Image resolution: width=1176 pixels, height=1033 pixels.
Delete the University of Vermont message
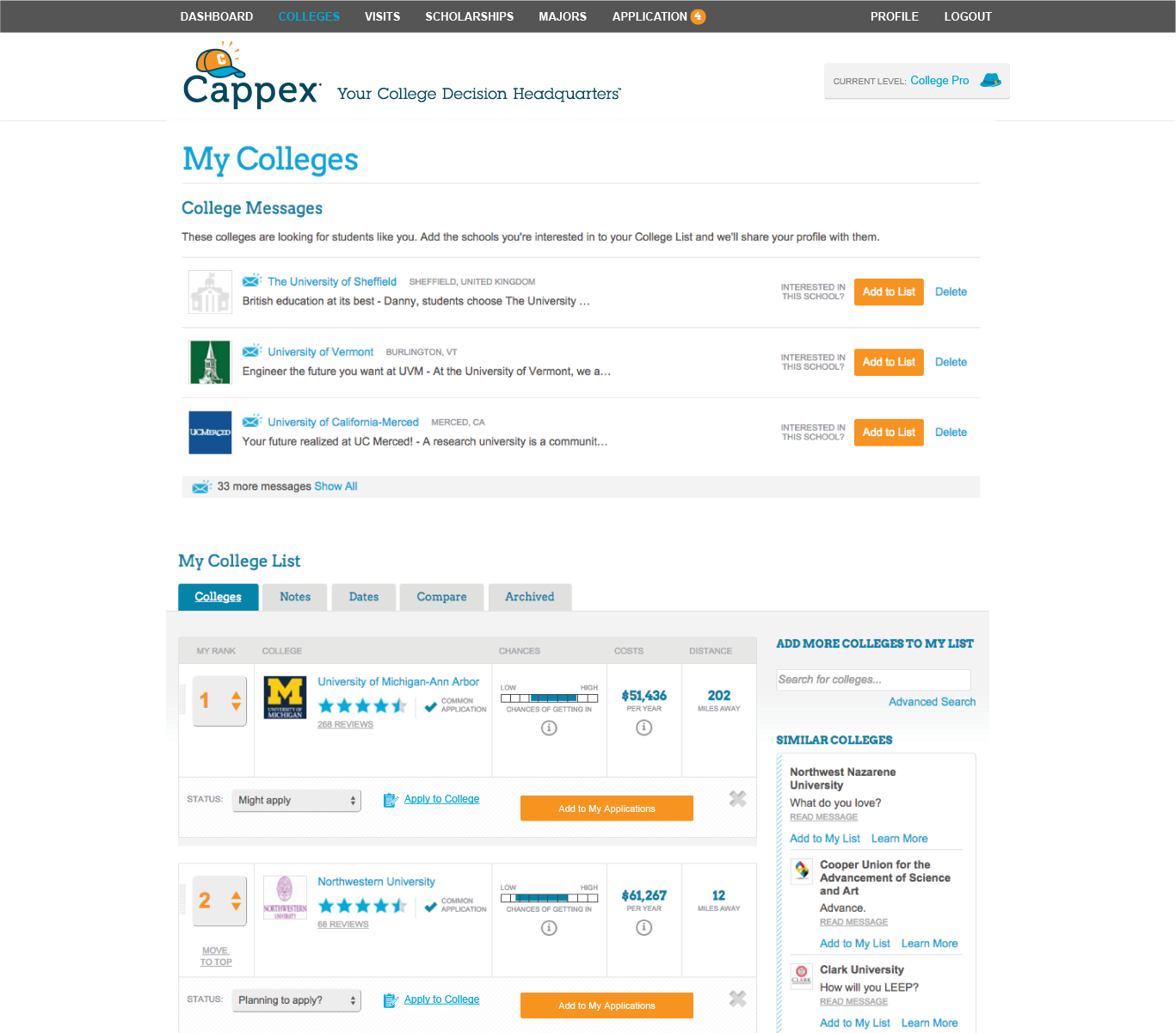[x=951, y=362]
